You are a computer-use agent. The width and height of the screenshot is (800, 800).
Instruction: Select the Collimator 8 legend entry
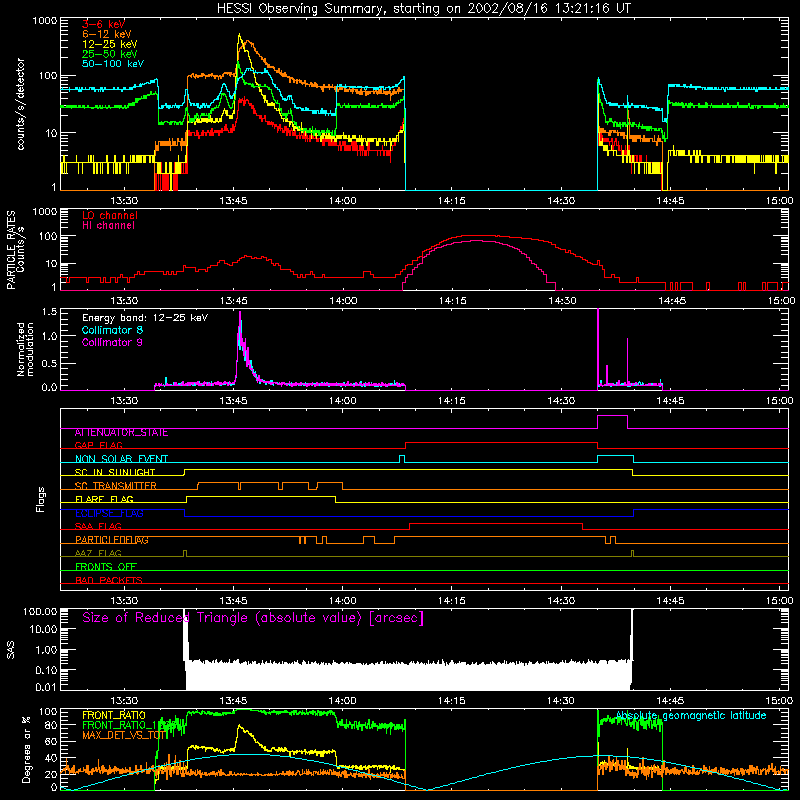coord(112,330)
